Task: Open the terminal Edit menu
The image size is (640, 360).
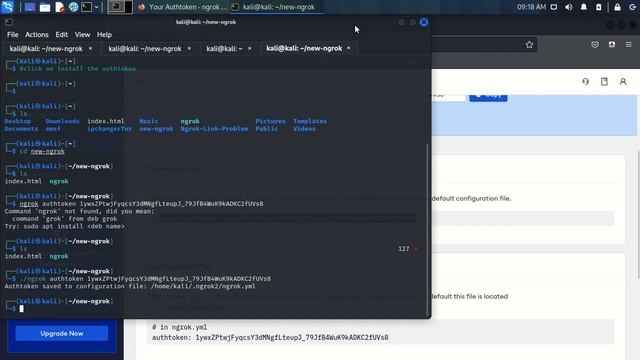Action: coord(62,35)
